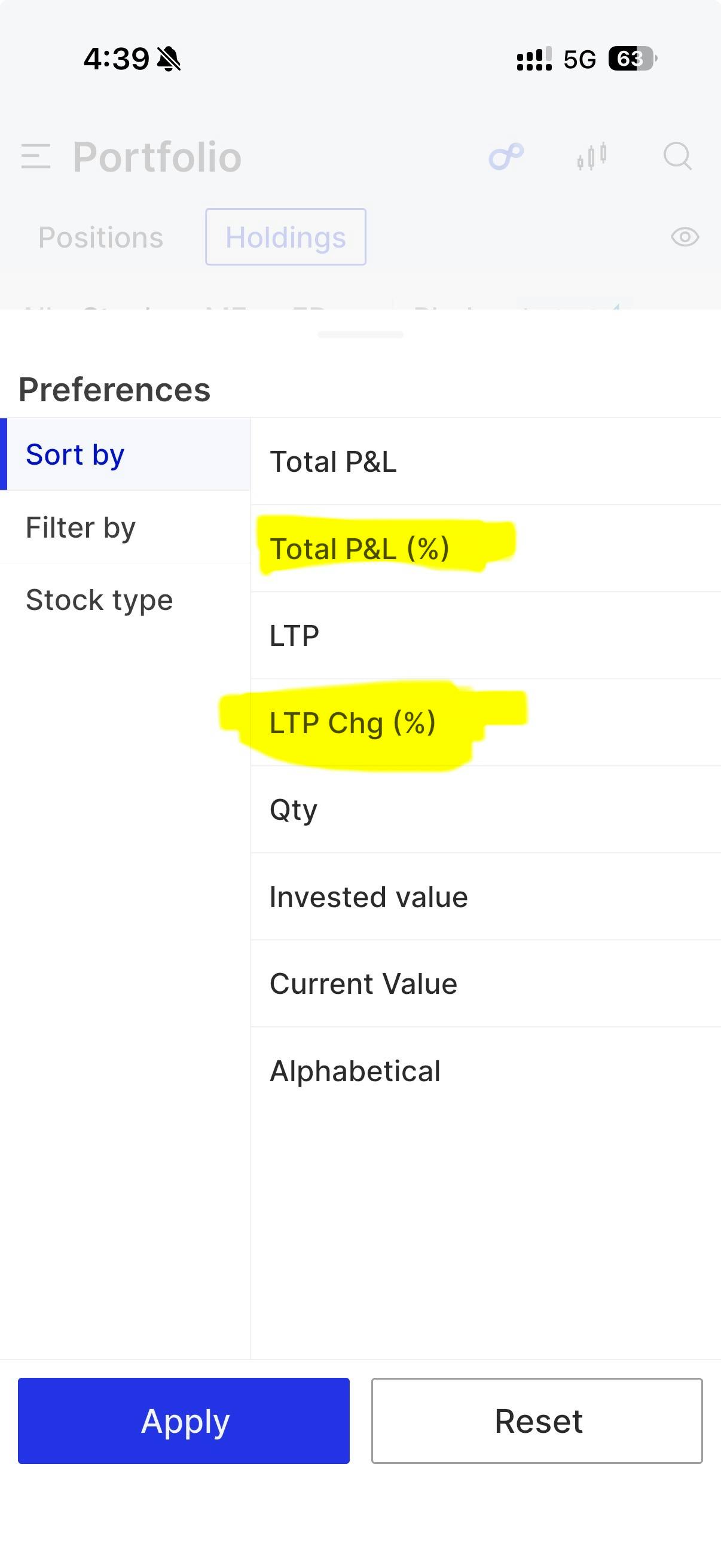
Task: Open the candlestick chart icon
Action: point(592,157)
